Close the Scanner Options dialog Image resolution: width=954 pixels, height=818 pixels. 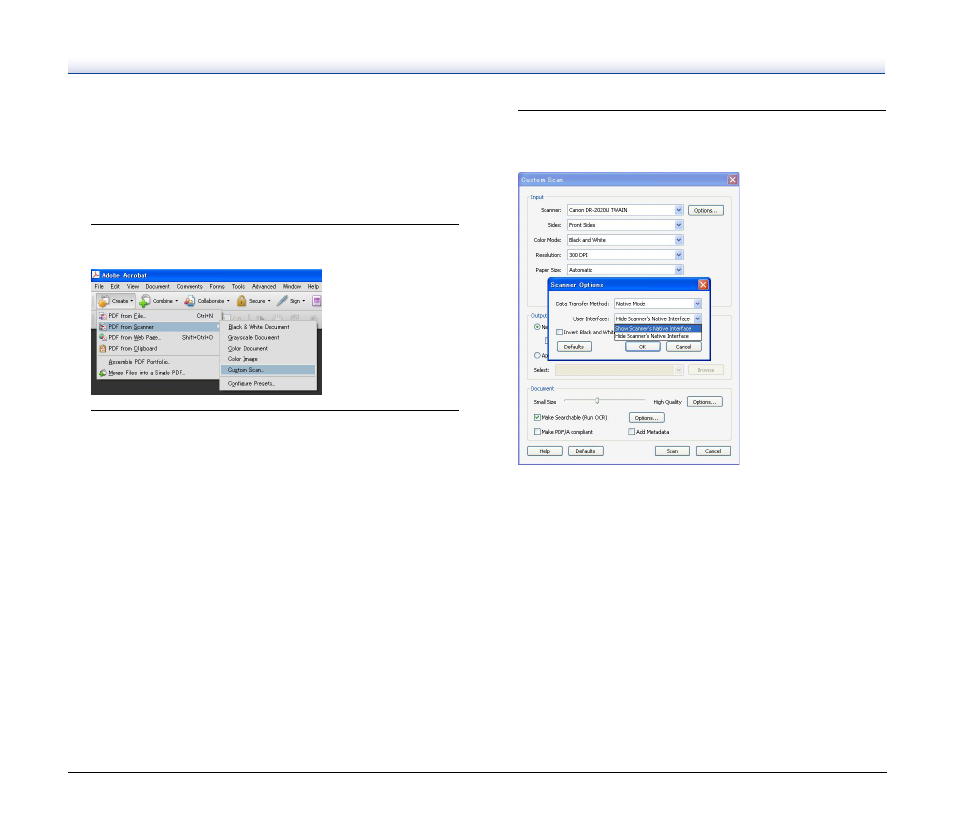click(703, 285)
